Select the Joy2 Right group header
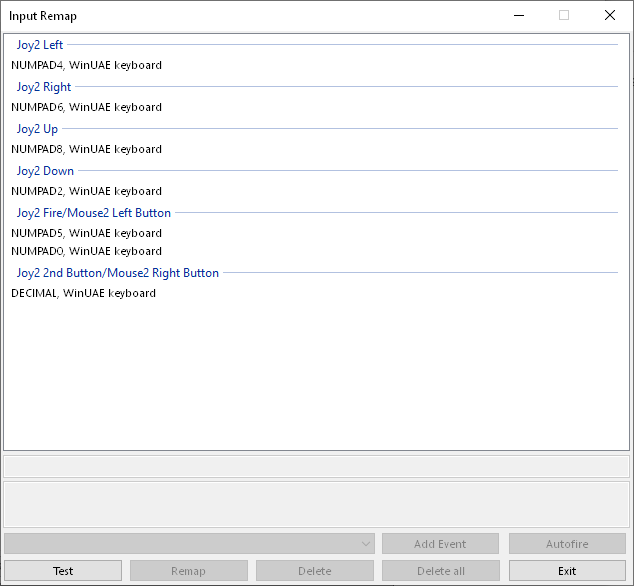This screenshot has width=634, height=586. [x=44, y=87]
